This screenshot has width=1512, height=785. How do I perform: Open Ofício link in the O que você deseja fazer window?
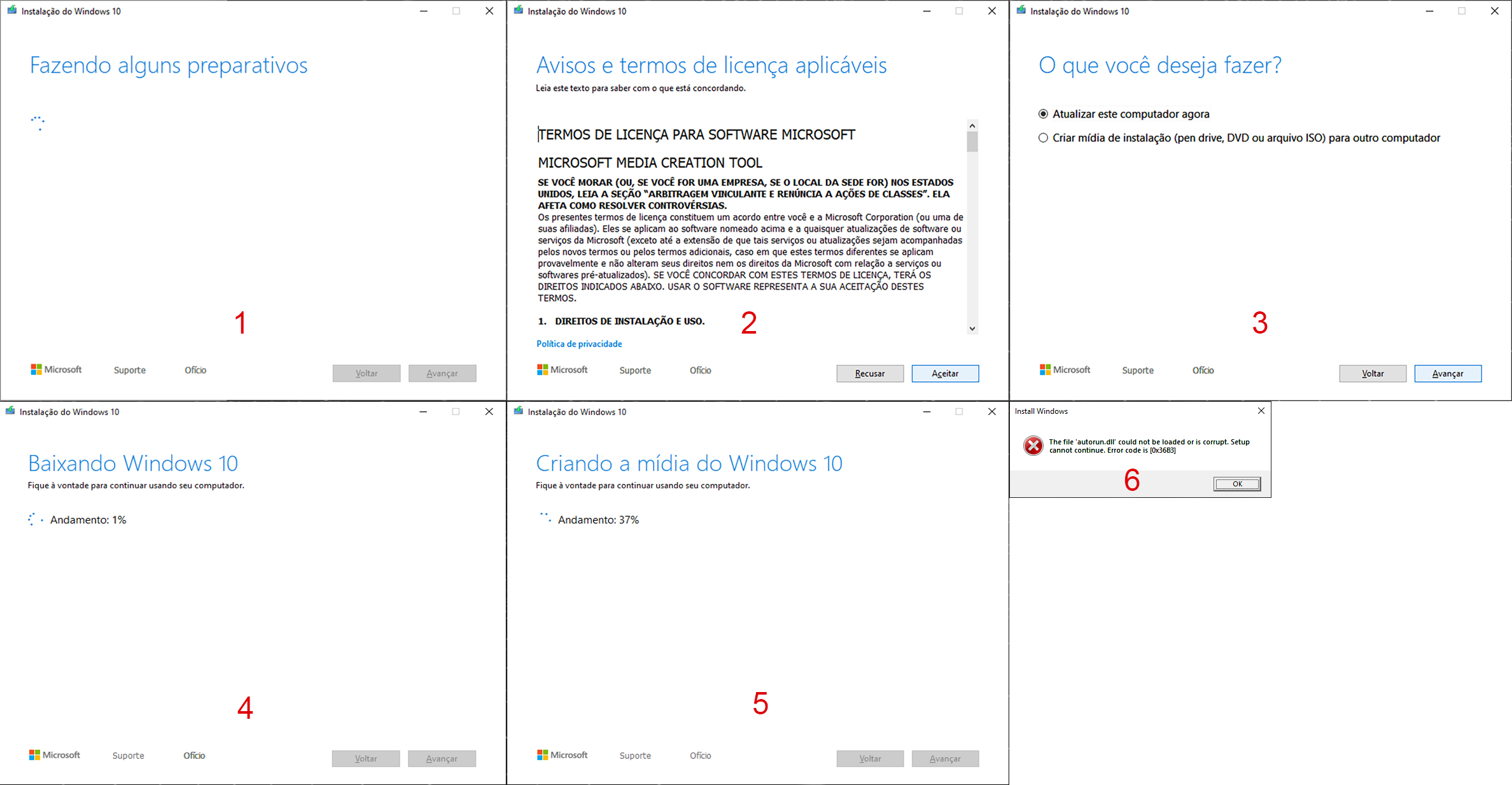(x=1203, y=370)
